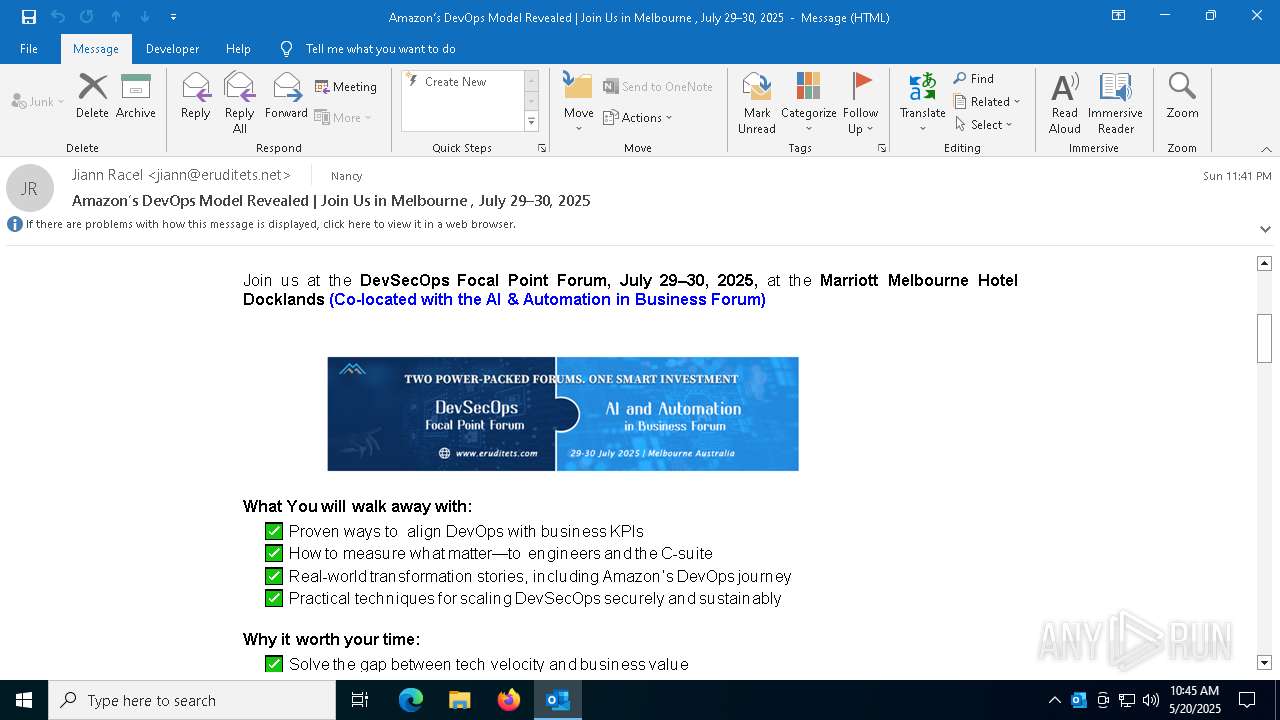Open the Junk dropdown
Screen dimensions: 1280x720
pos(38,101)
